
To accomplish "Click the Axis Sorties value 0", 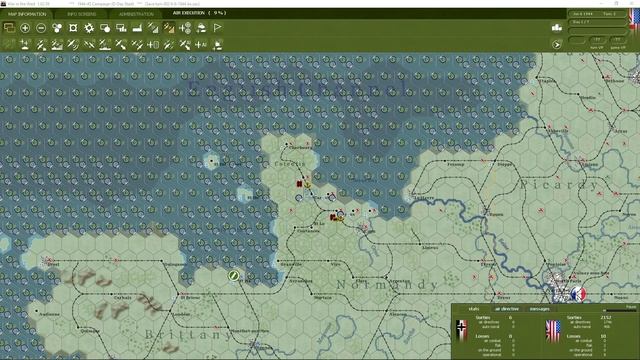I will click(x=510, y=317).
